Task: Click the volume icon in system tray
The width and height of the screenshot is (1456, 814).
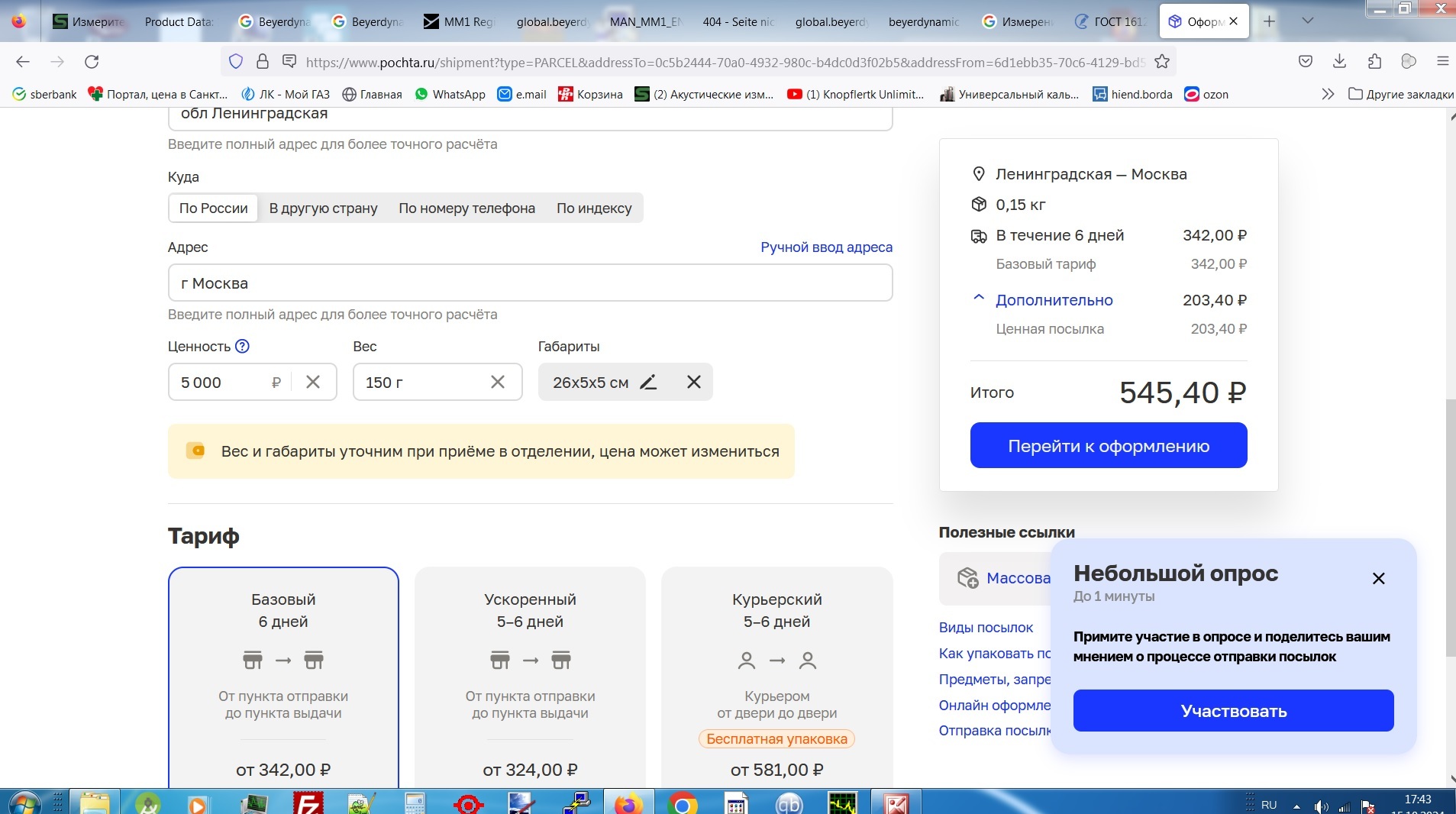Action: [x=1320, y=806]
